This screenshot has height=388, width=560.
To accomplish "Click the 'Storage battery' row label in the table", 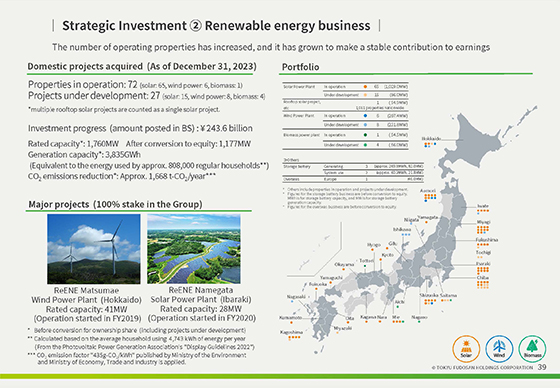I will point(297,166).
